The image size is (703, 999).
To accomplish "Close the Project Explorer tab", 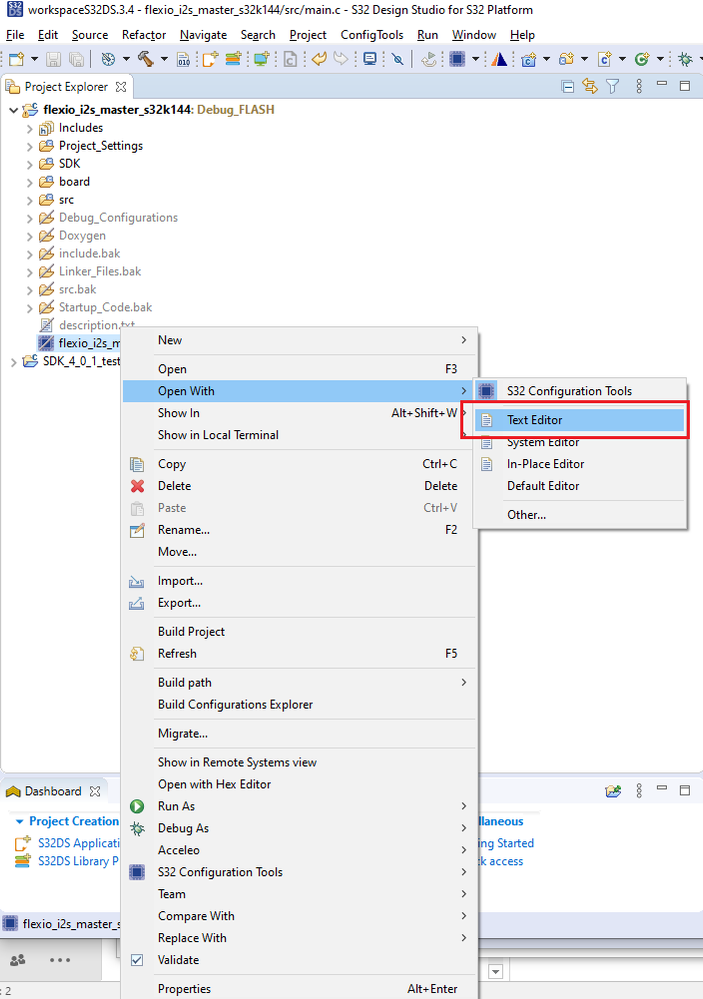I will pos(121,87).
